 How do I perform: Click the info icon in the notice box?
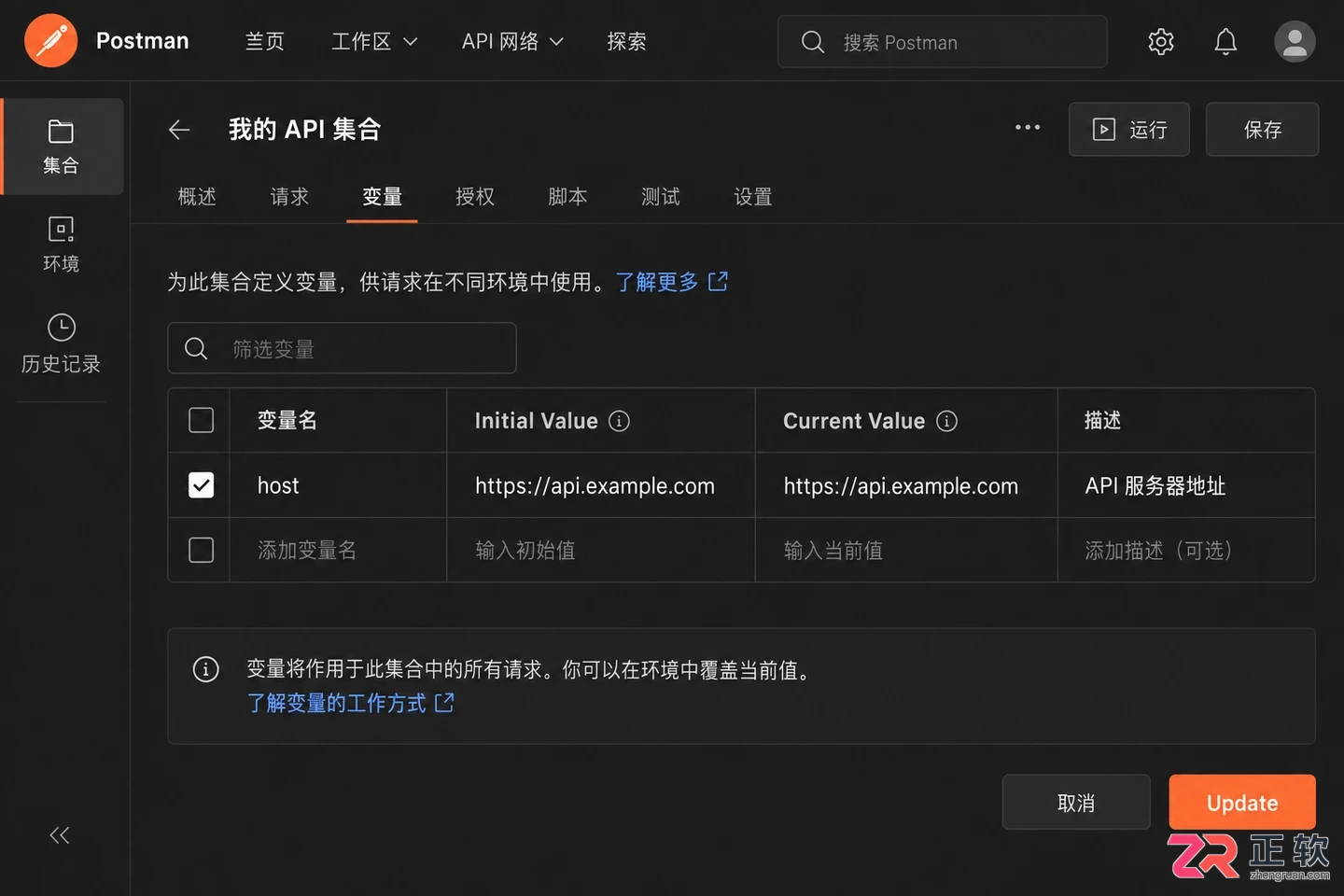[x=205, y=669]
